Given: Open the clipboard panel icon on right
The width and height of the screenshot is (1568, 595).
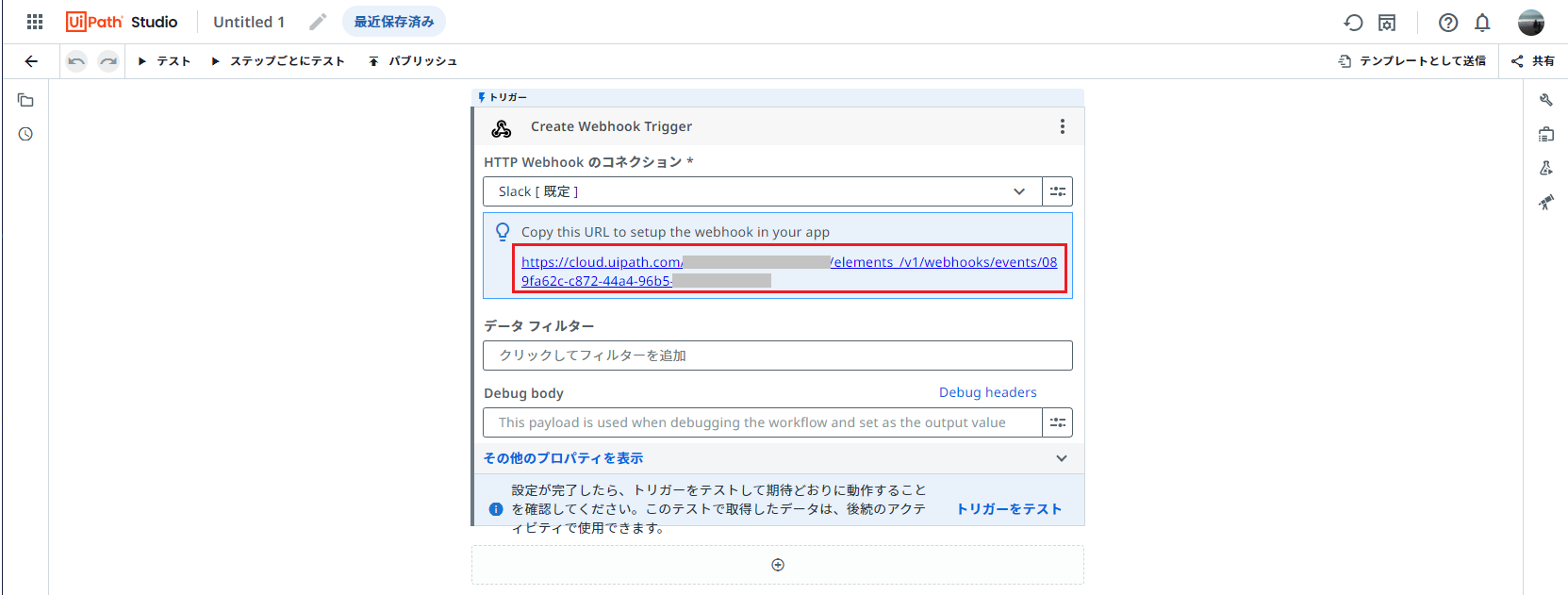Looking at the screenshot, I should pos(1546,134).
